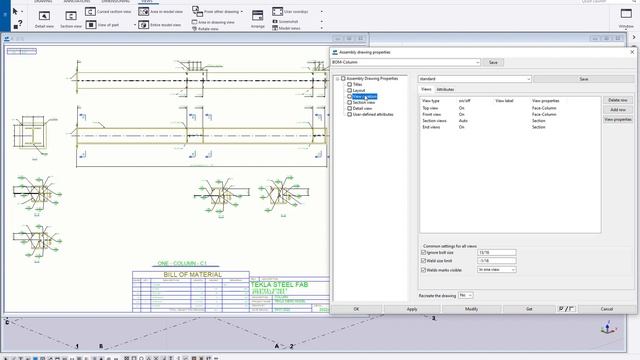Viewport: 640px width, 360px height.
Task: Click Save next to standard dropdown
Action: (584, 79)
